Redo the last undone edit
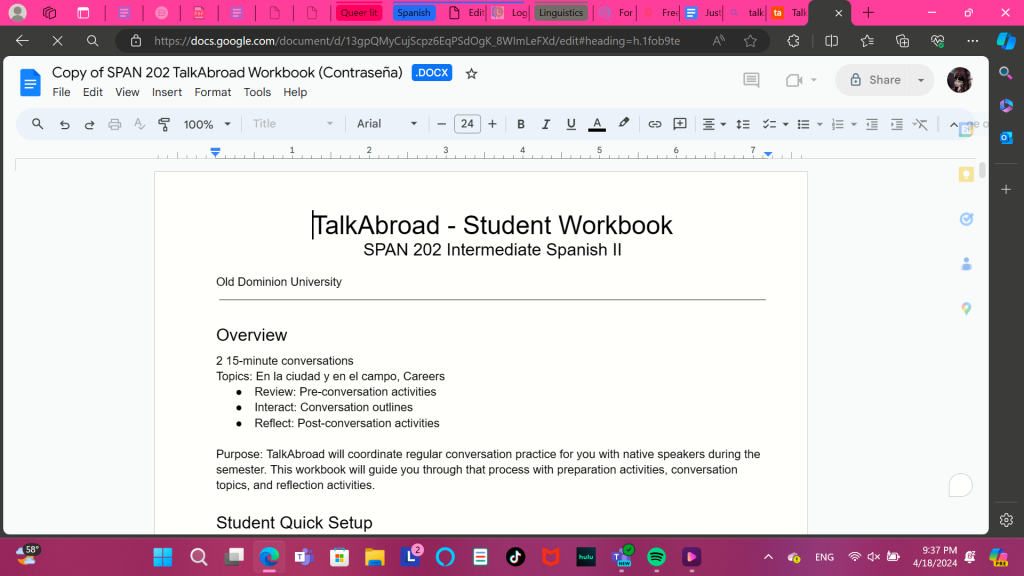Image resolution: width=1024 pixels, height=576 pixels. [x=89, y=124]
